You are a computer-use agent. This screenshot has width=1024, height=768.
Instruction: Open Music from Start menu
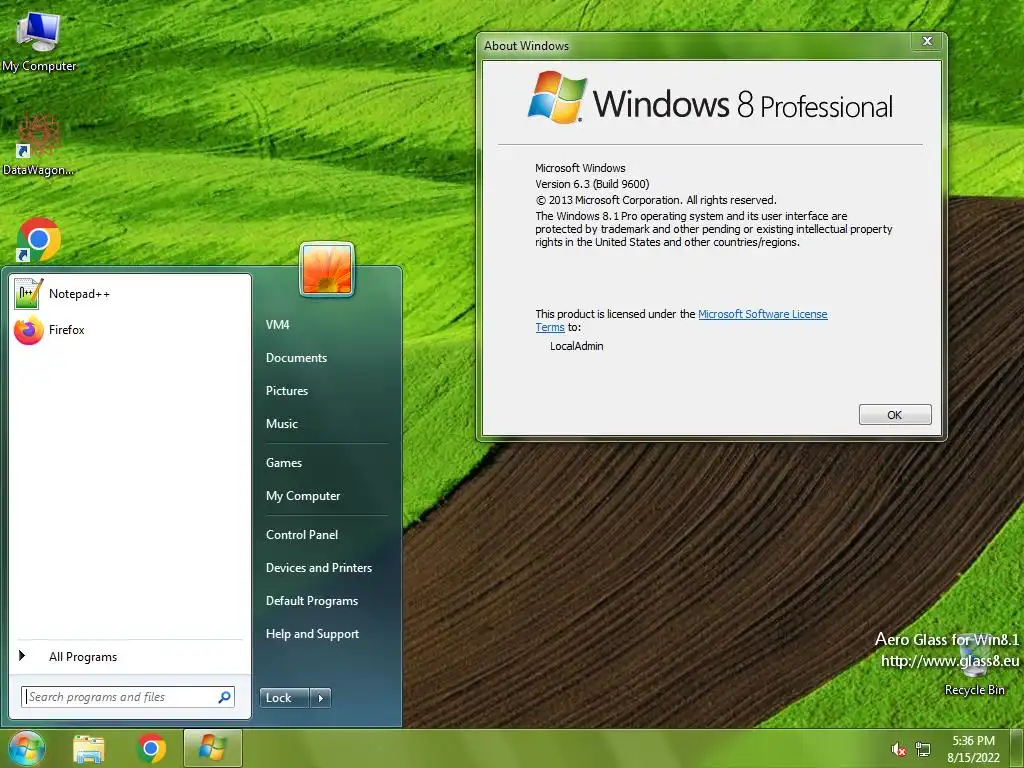coord(281,424)
